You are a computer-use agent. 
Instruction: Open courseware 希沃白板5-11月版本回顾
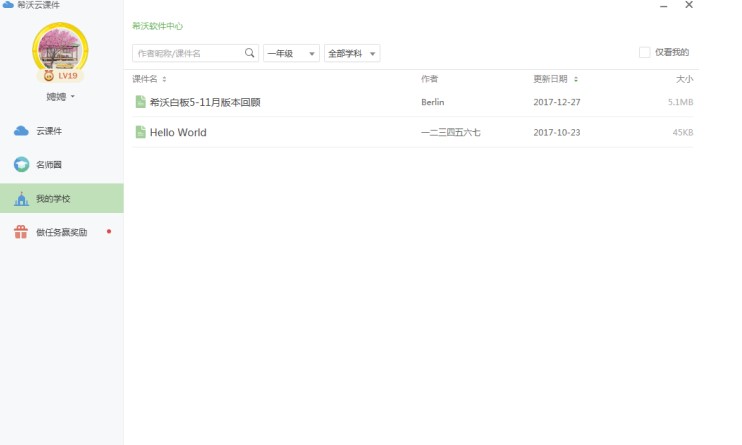pyautogui.click(x=205, y=102)
